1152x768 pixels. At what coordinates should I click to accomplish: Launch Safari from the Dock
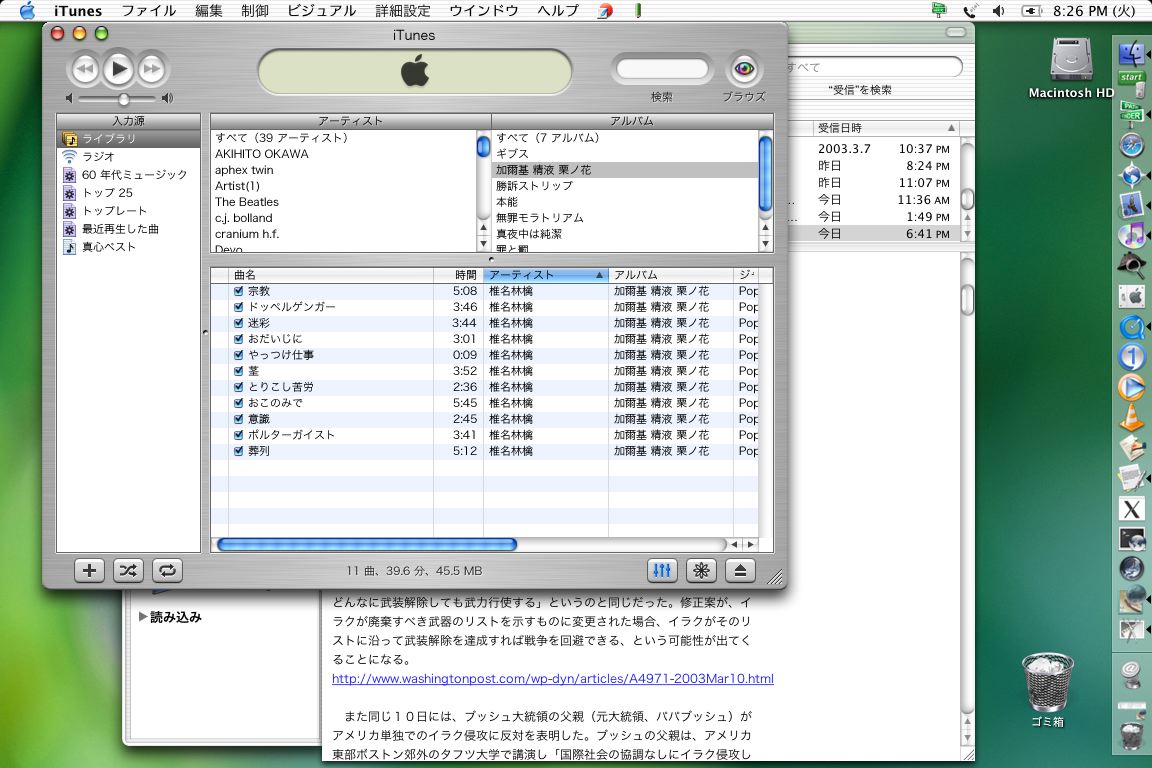[x=1131, y=146]
